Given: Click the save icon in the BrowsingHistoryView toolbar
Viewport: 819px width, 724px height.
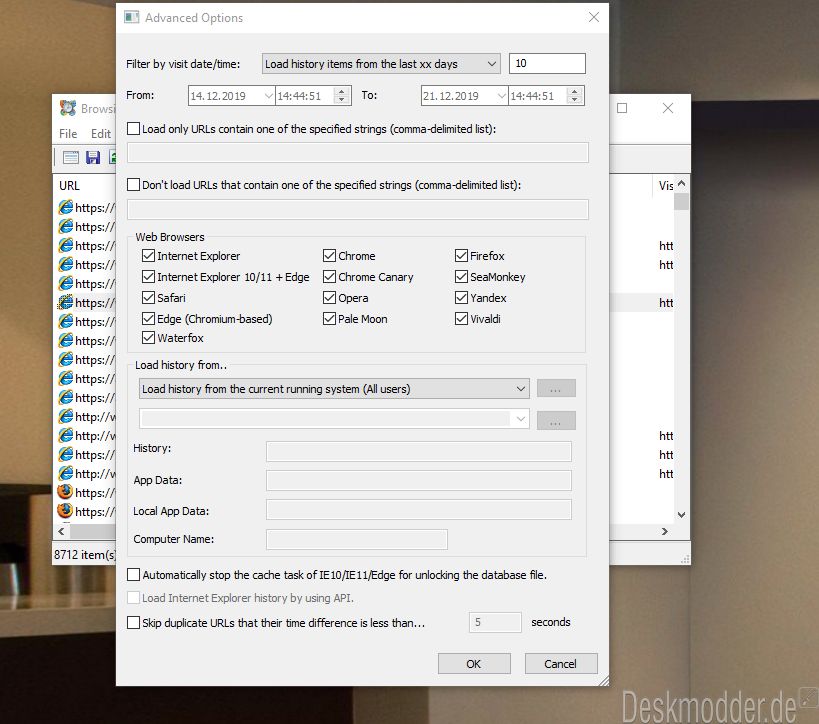Looking at the screenshot, I should [x=93, y=157].
